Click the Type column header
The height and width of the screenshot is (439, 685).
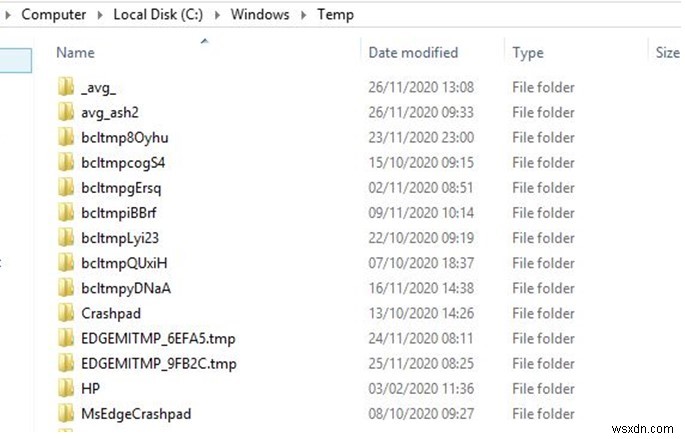(x=528, y=52)
